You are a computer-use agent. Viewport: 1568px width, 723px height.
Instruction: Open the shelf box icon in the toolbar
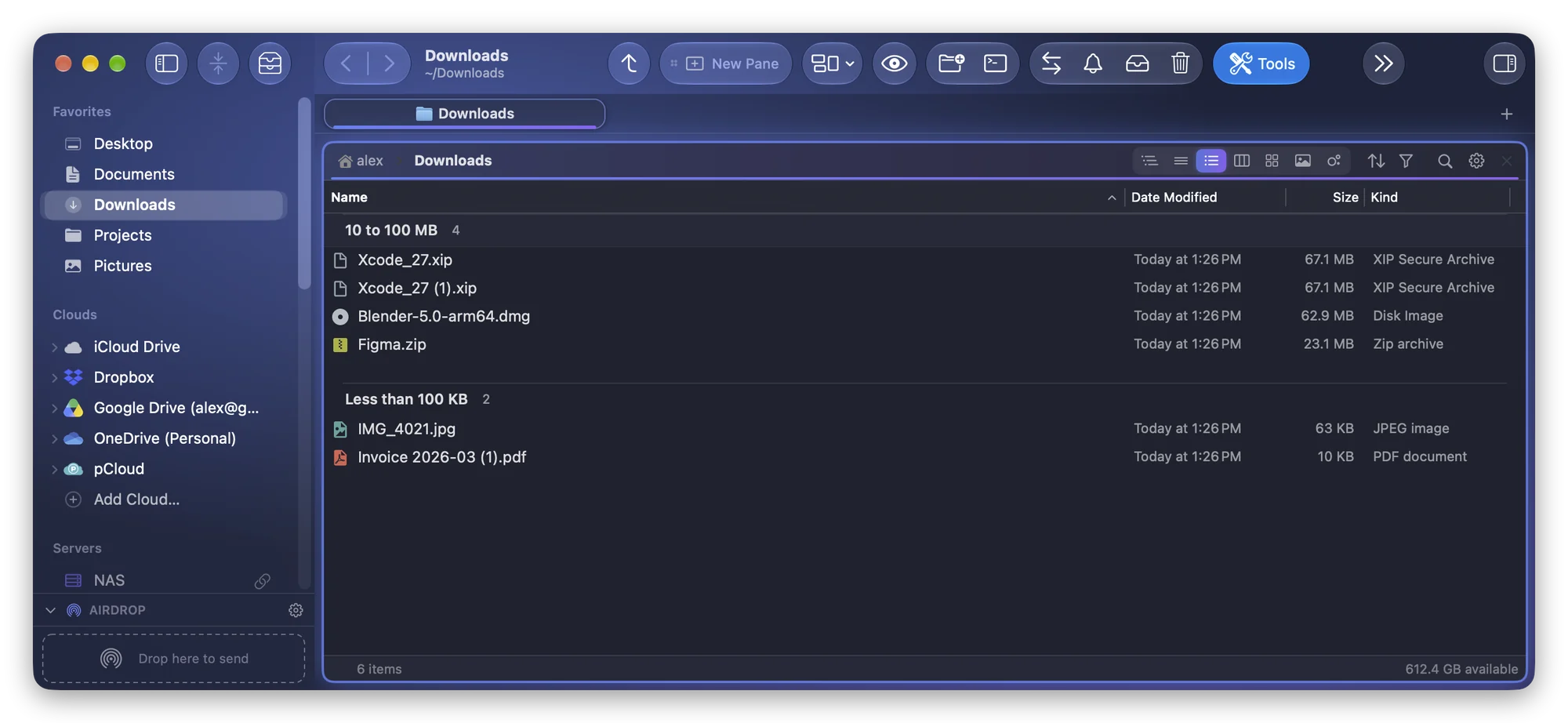(x=270, y=64)
